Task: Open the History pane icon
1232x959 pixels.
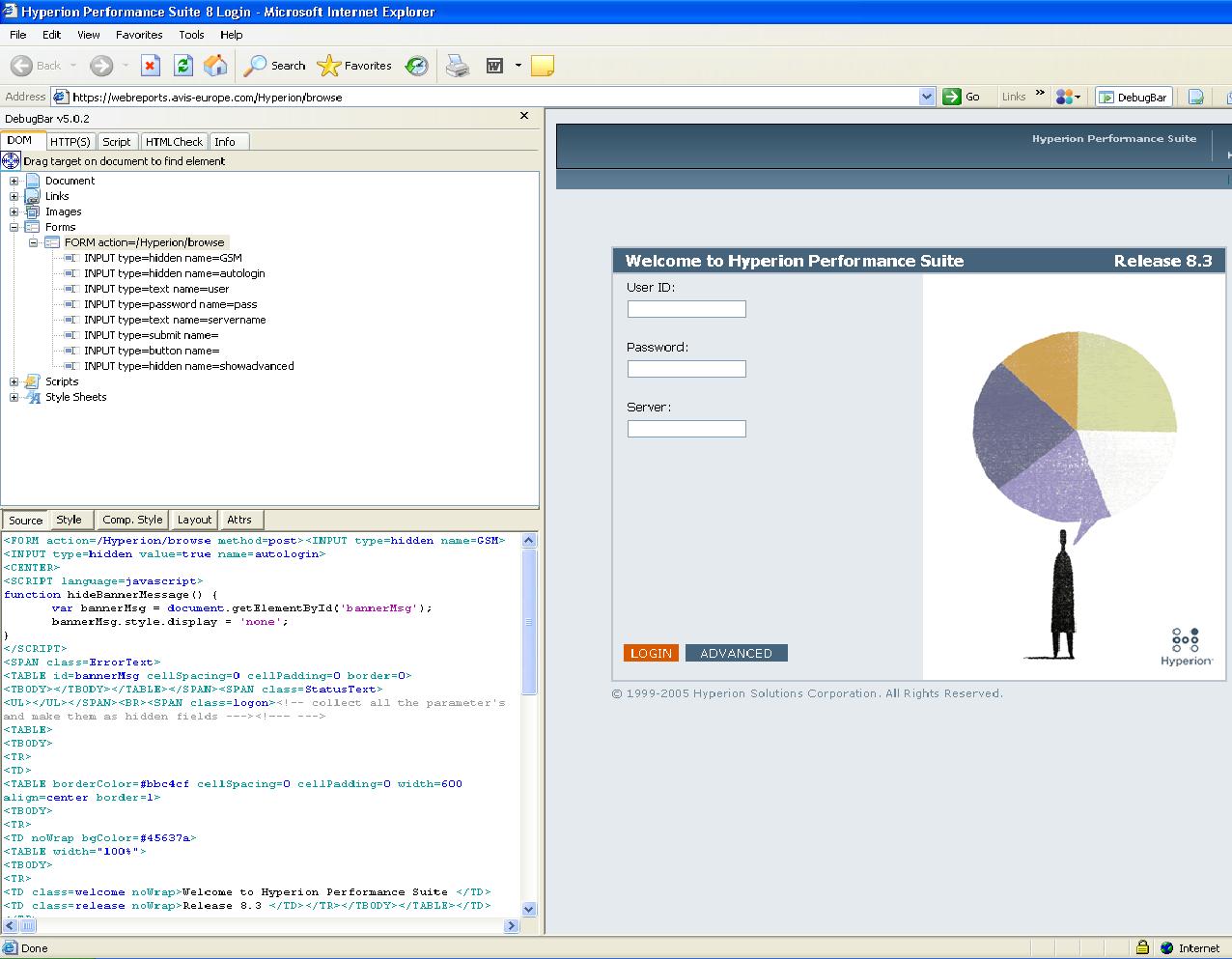Action: coord(416,66)
